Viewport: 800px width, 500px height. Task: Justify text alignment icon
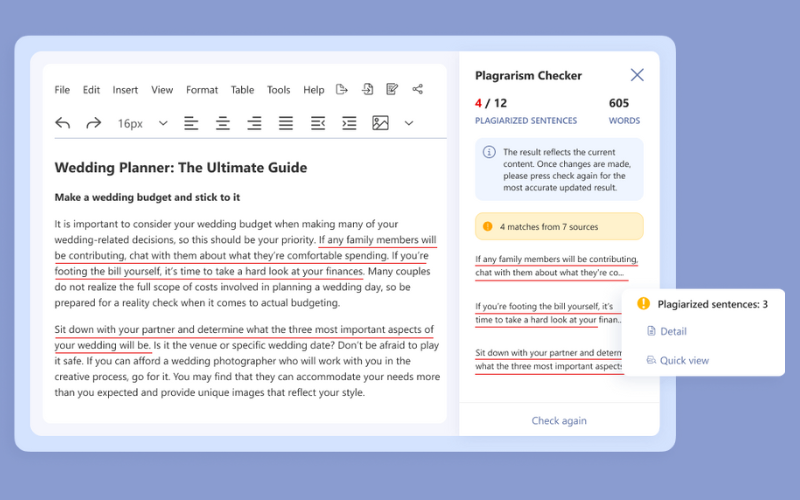click(x=286, y=123)
